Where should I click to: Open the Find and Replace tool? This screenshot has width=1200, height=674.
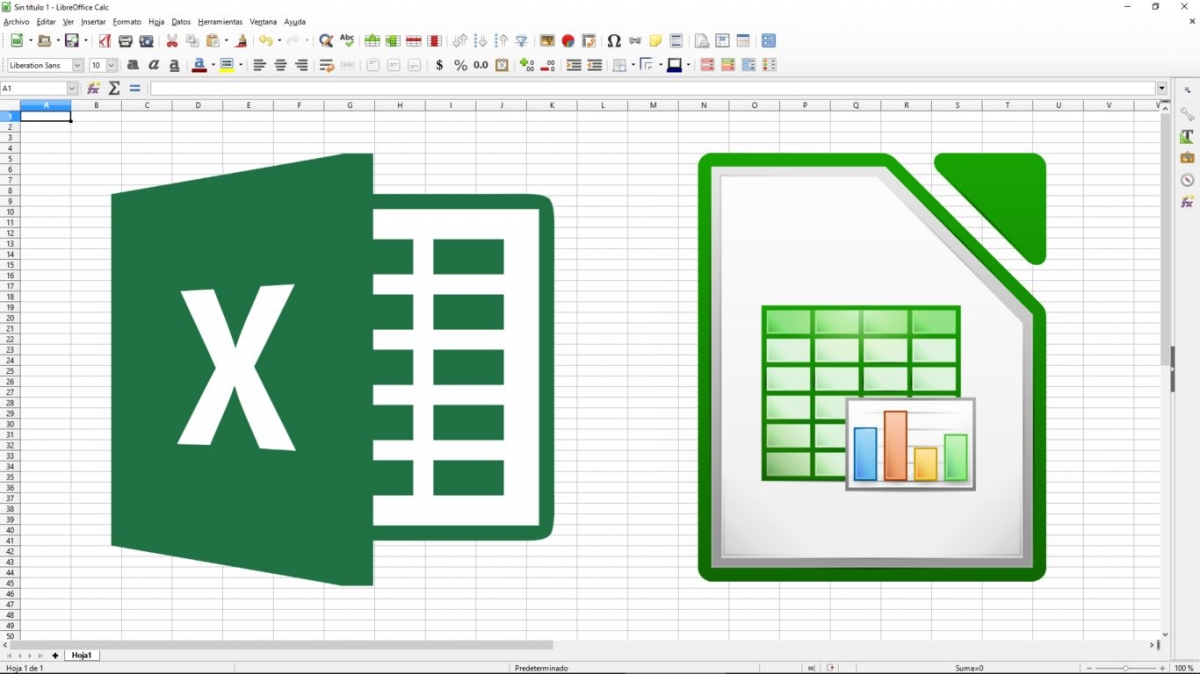pyautogui.click(x=324, y=41)
